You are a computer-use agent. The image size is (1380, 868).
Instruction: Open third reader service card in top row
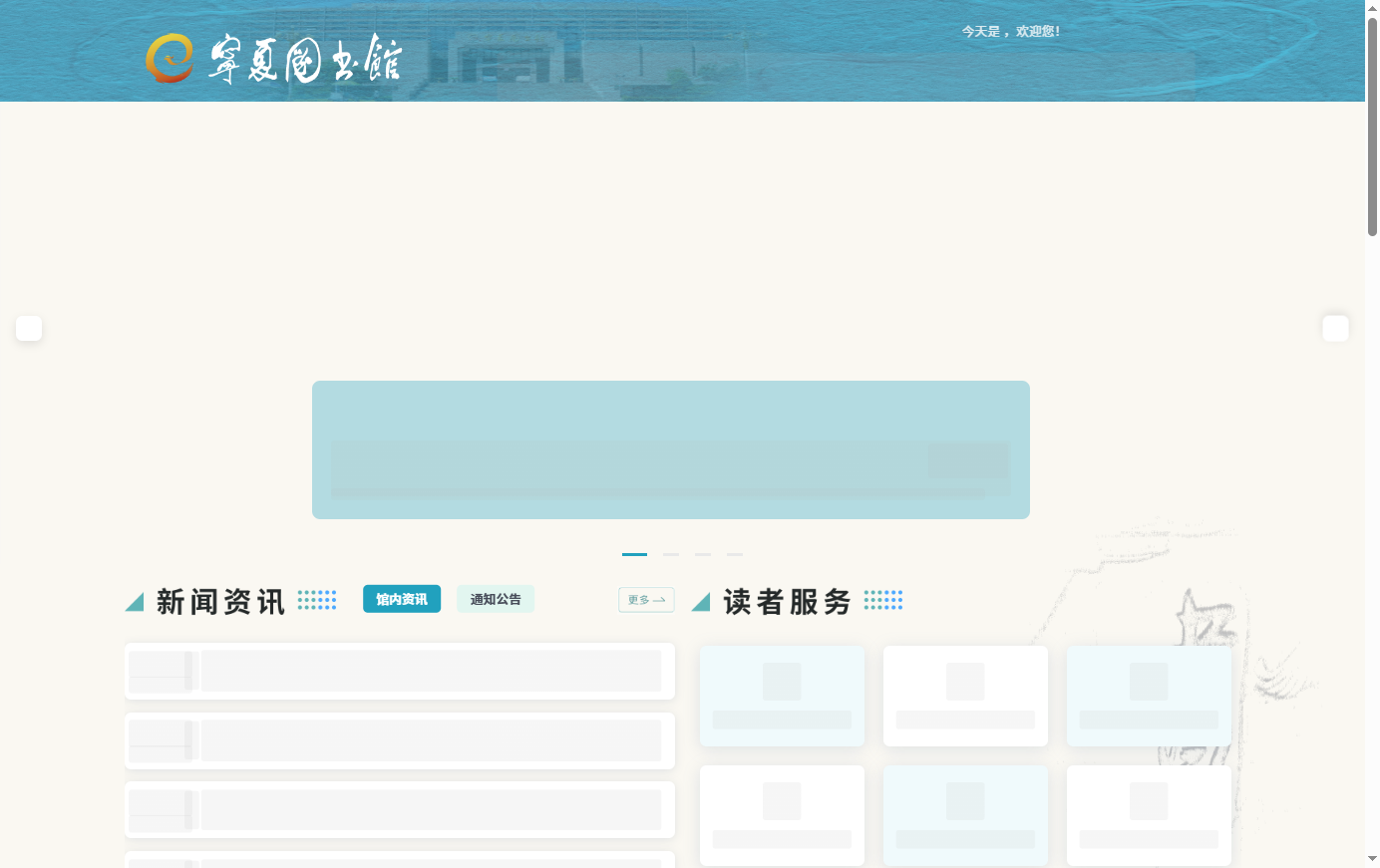[1149, 696]
